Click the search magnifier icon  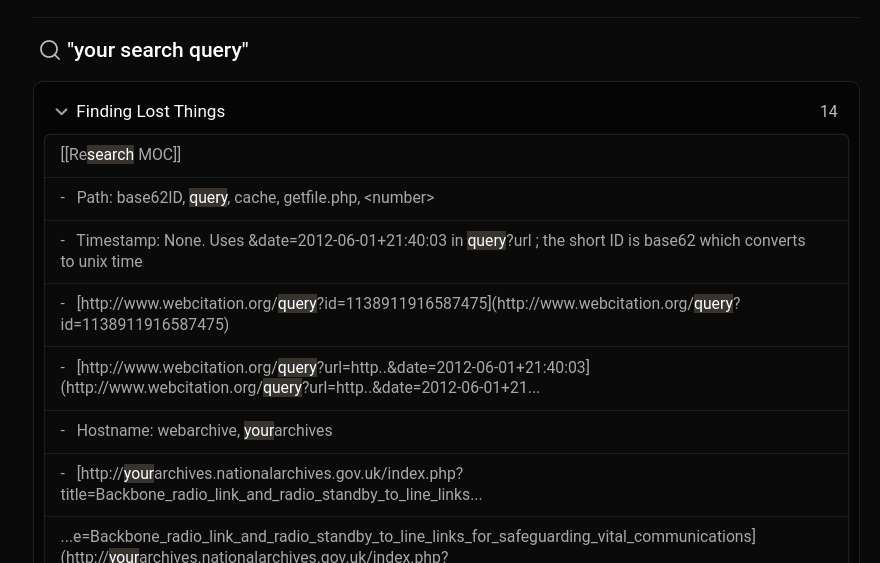click(x=49, y=50)
